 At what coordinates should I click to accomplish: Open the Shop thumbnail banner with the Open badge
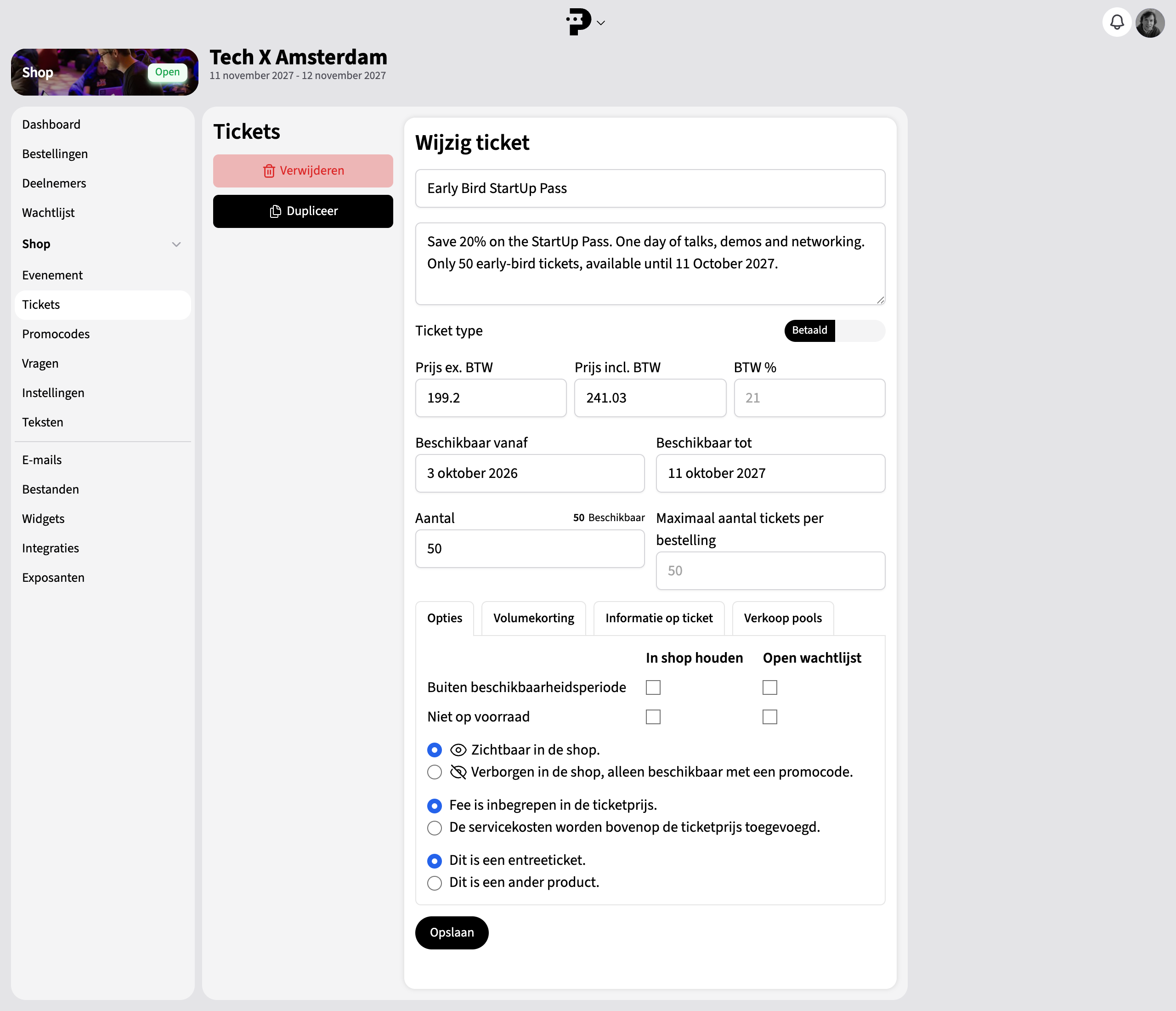coord(104,72)
